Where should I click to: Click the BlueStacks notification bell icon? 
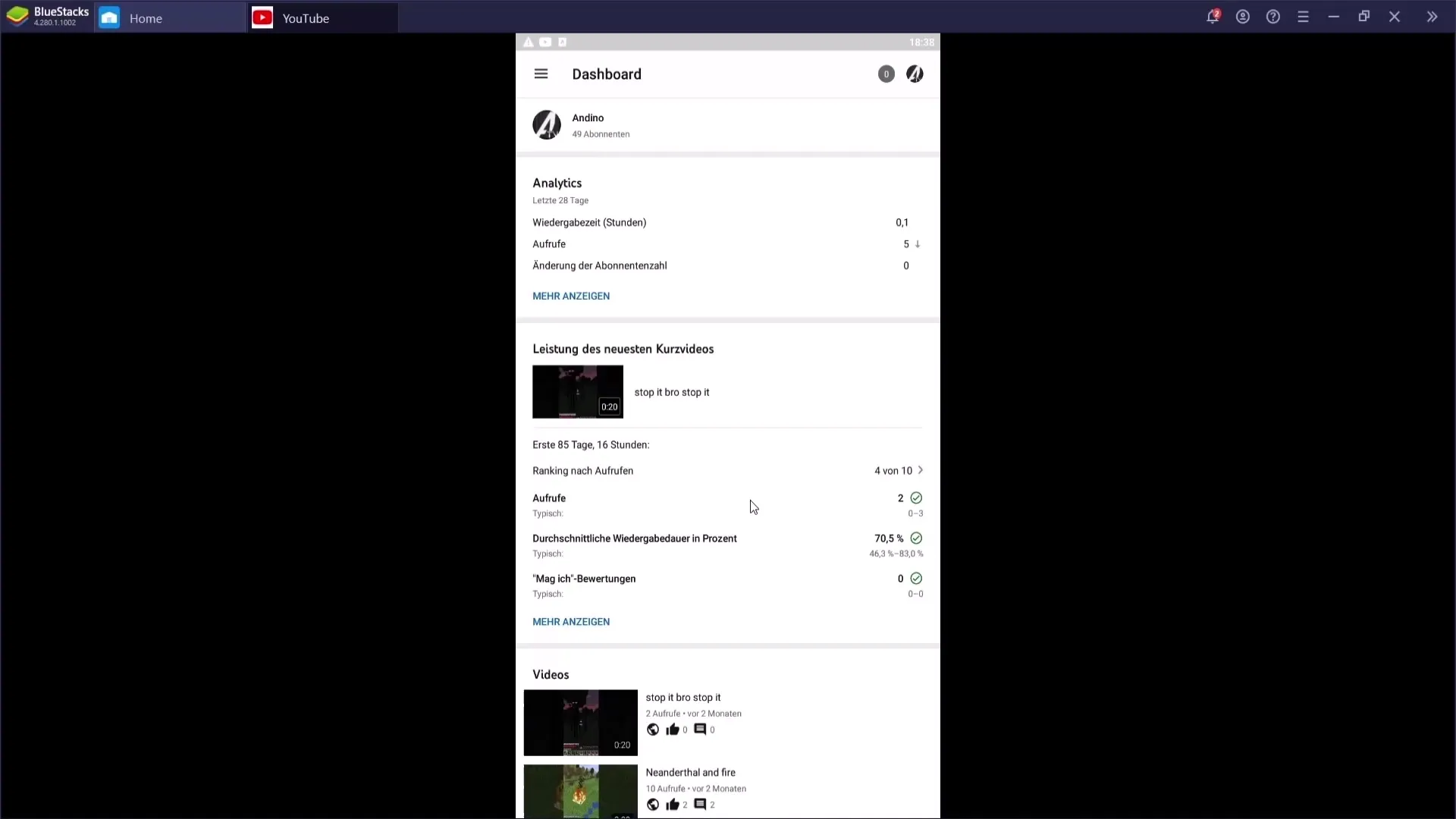[x=1213, y=17]
